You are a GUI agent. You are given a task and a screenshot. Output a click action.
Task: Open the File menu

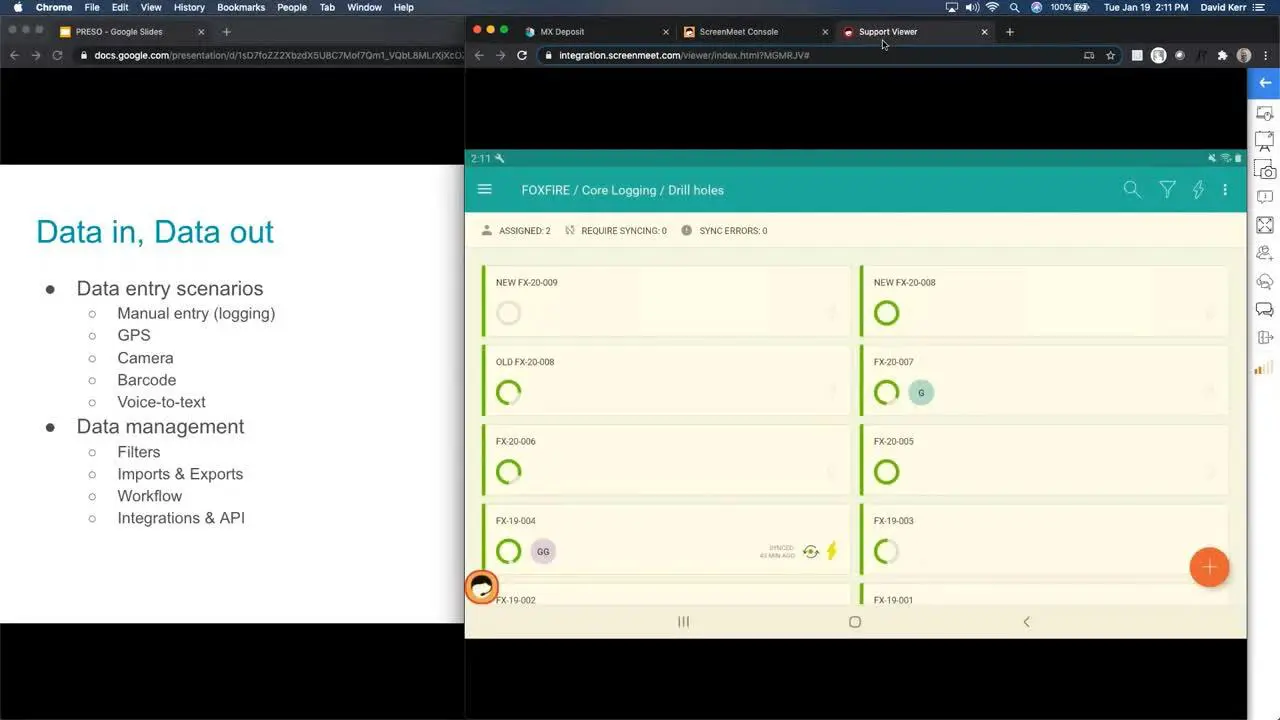[92, 7]
